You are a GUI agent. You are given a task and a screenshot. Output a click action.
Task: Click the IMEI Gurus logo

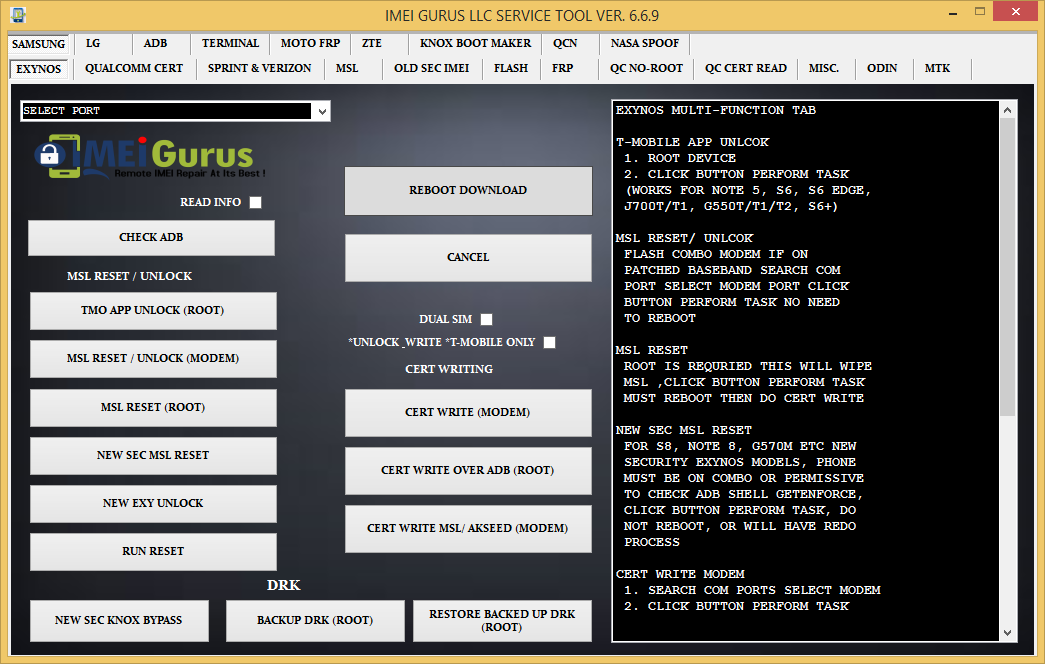[150, 157]
